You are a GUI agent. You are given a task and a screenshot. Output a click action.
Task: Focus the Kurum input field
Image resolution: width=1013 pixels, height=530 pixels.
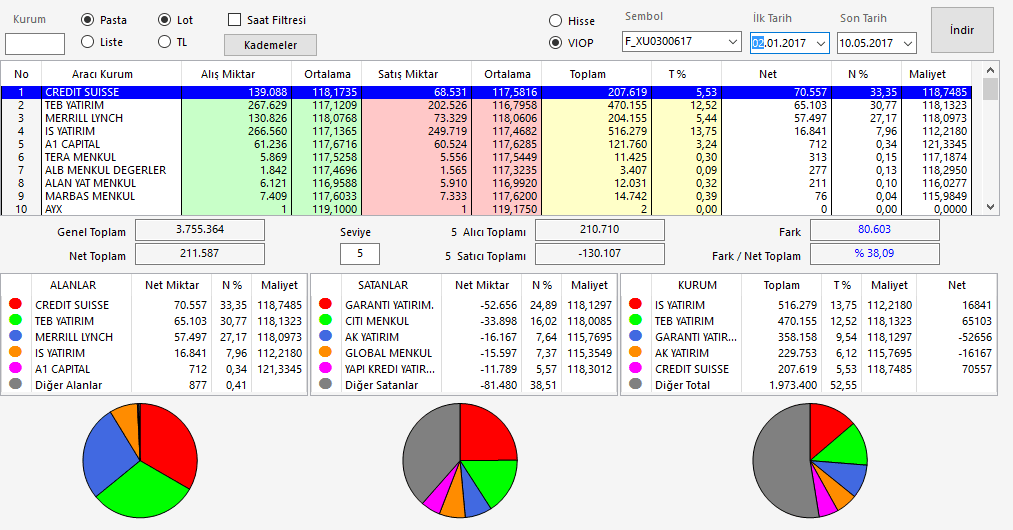point(35,44)
